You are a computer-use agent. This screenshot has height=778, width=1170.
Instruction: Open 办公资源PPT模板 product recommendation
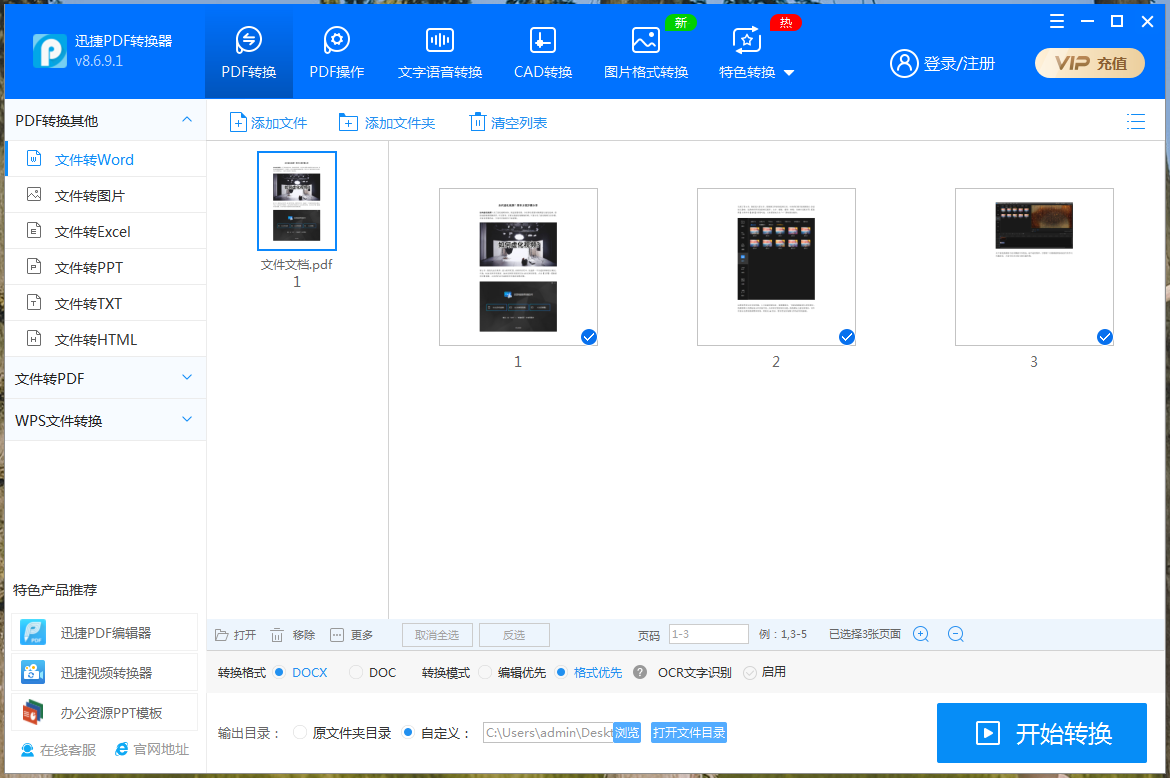tap(104, 713)
